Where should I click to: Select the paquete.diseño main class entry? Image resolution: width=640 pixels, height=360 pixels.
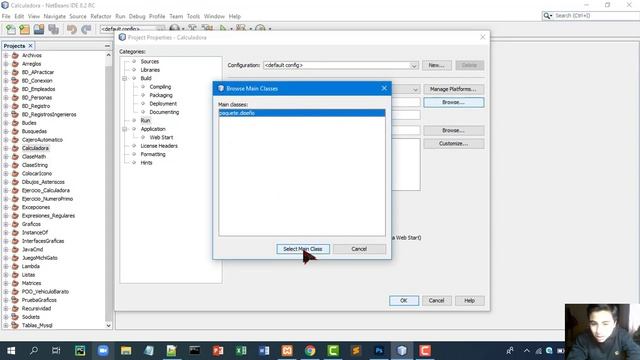[x=302, y=113]
